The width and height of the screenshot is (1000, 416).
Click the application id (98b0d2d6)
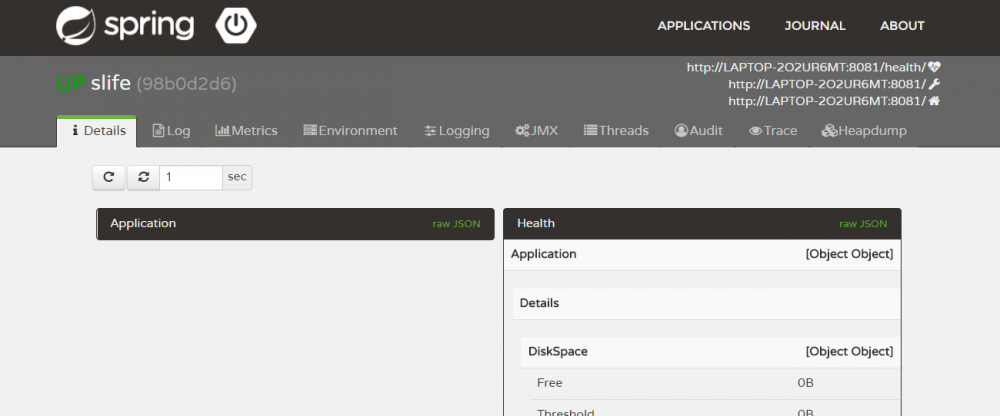[186, 84]
